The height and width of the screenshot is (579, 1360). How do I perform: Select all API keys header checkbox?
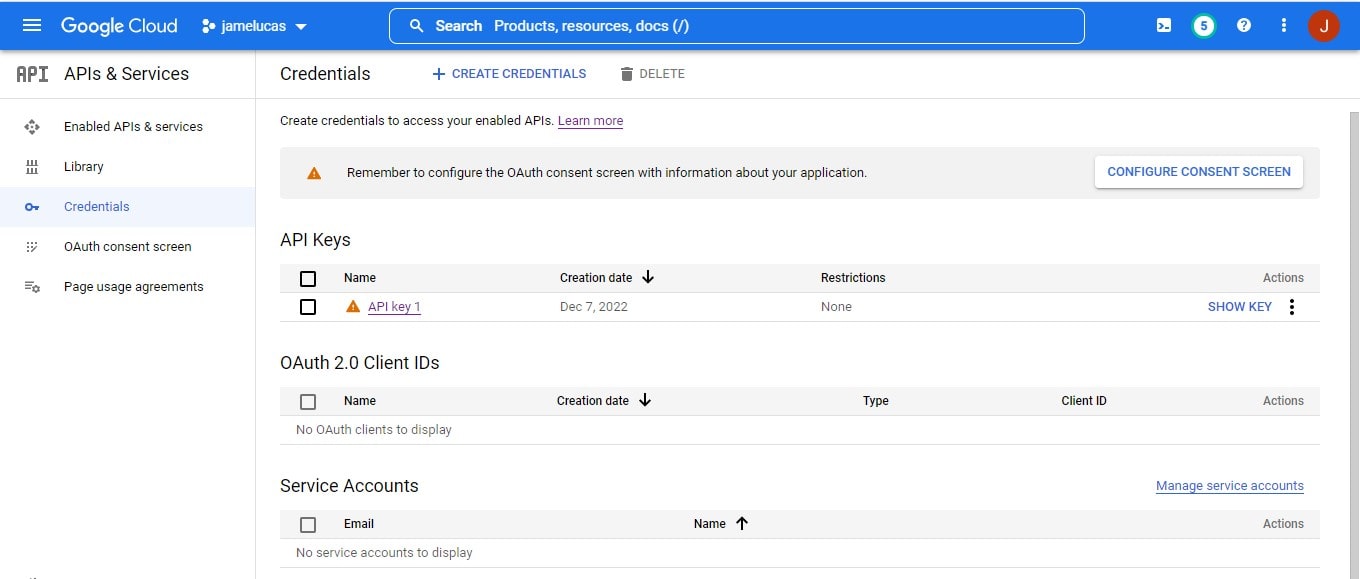[308, 278]
